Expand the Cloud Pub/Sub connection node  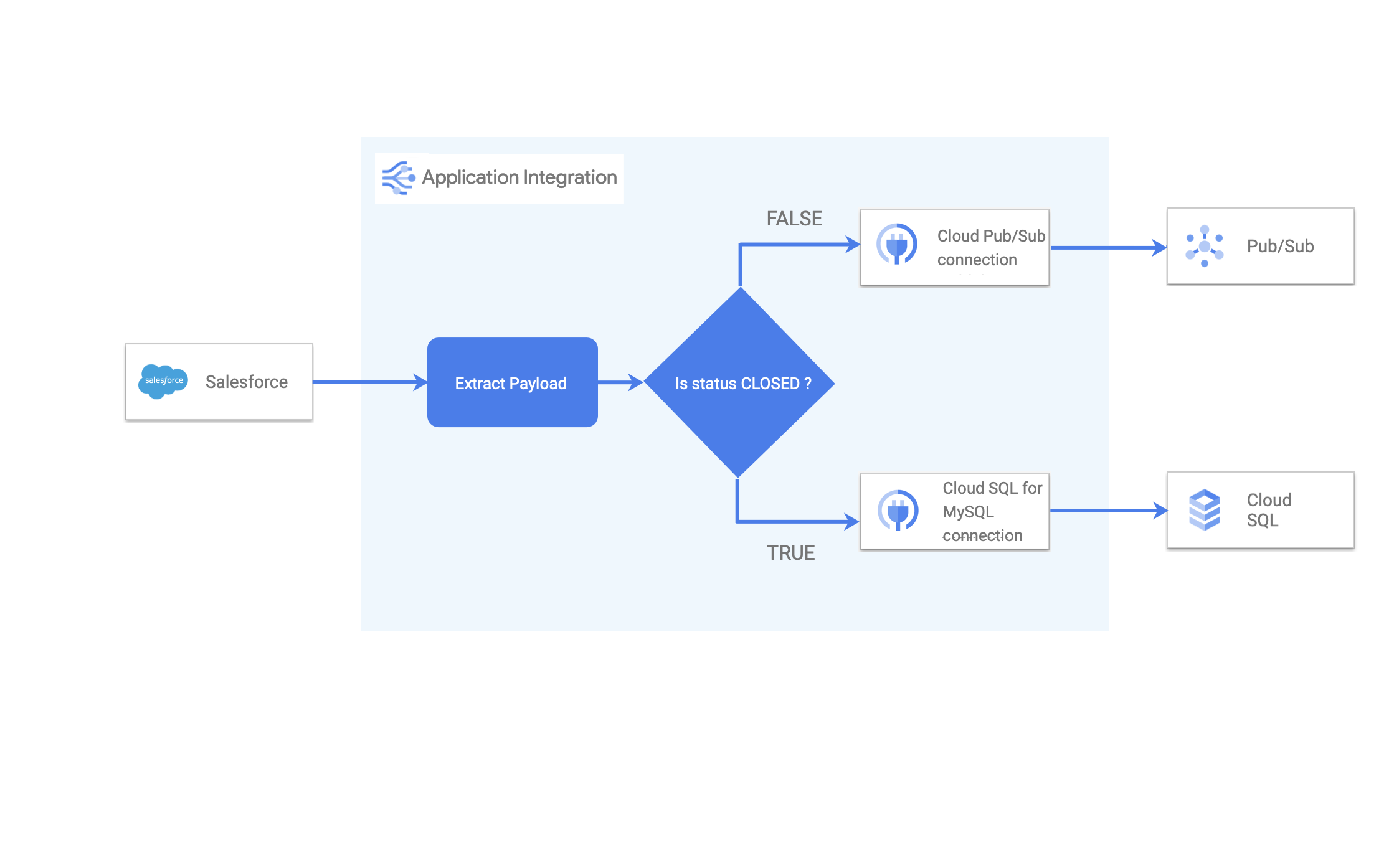point(954,247)
